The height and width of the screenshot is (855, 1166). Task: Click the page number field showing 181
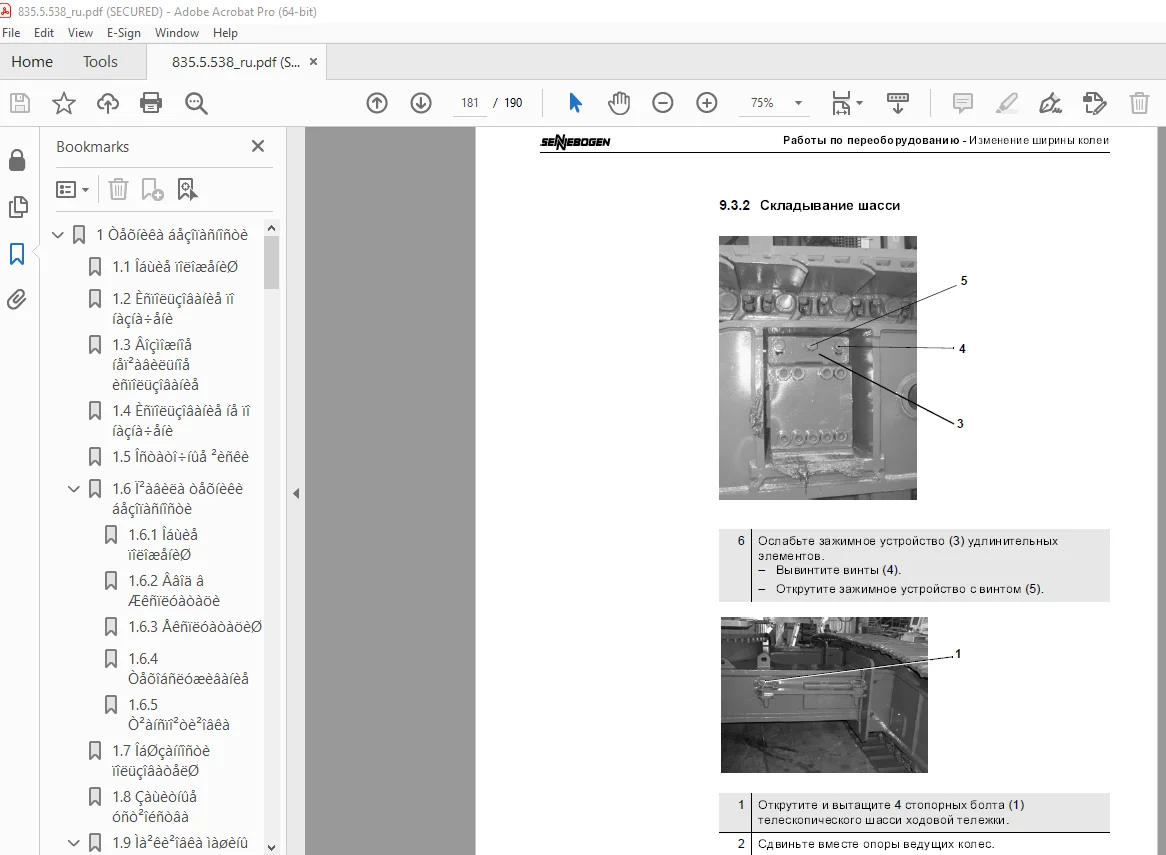pos(470,103)
